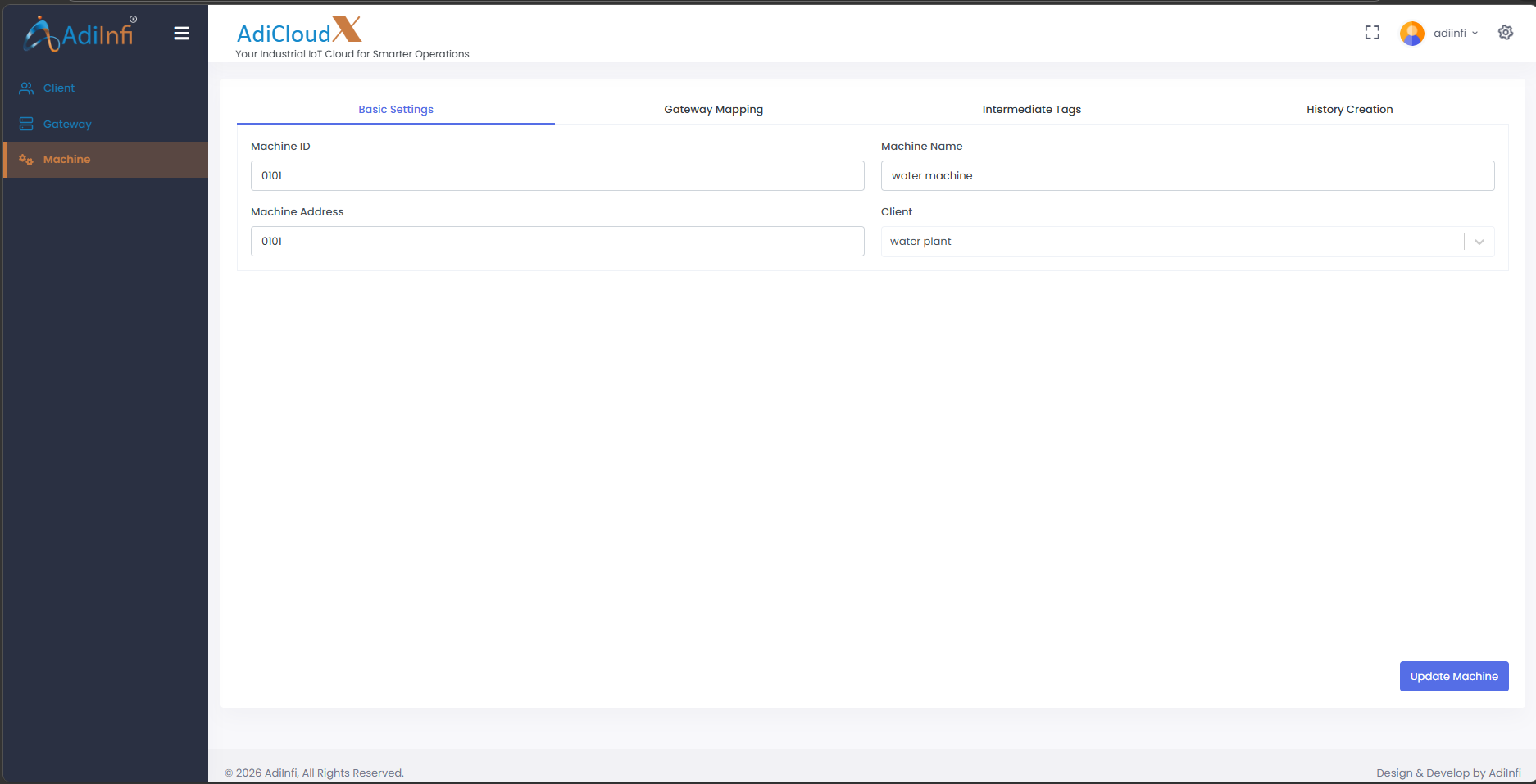
Task: Open the History Creation tab
Action: tap(1349, 110)
